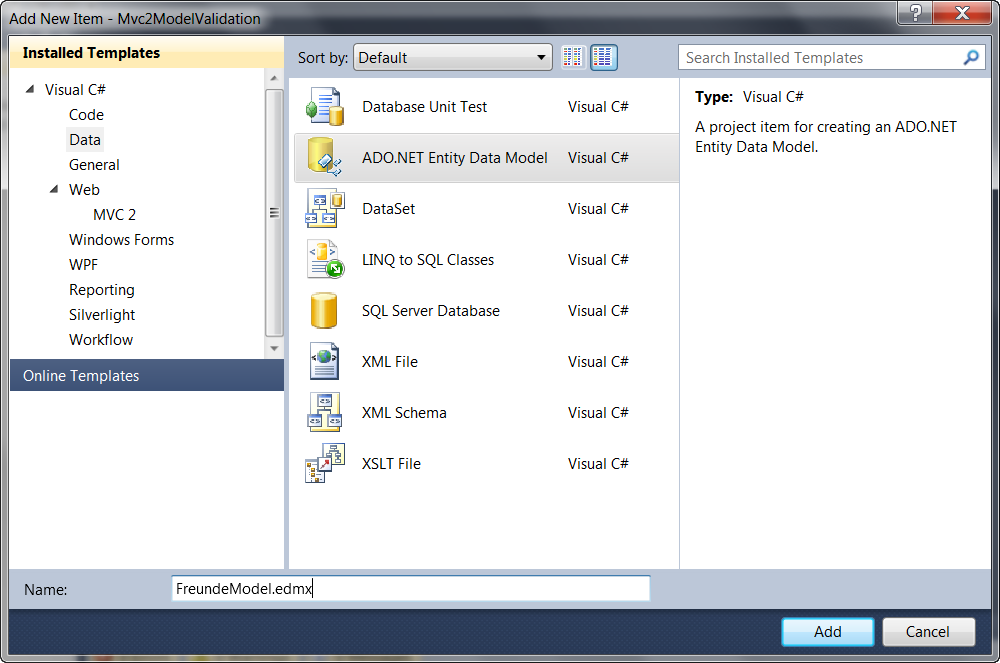Select the Silverlight category
The width and height of the screenshot is (1000, 663).
(x=102, y=315)
